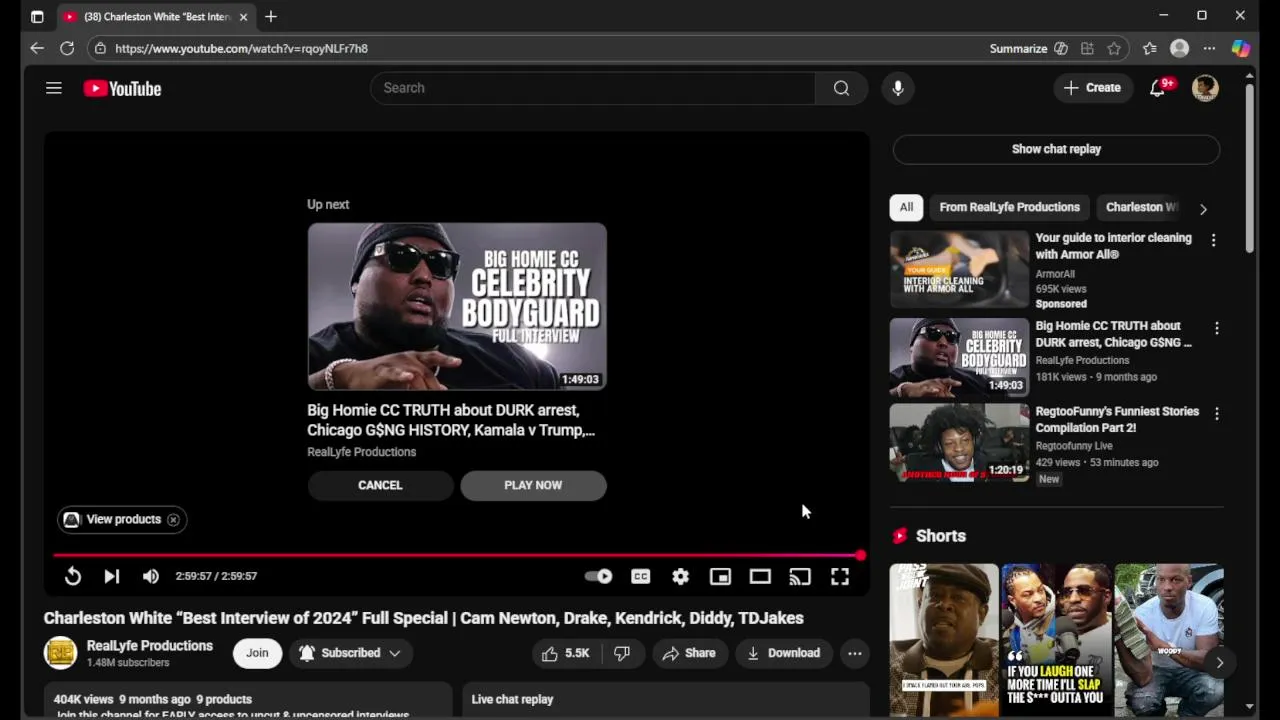
Task: Open notifications bell
Action: tap(1158, 88)
